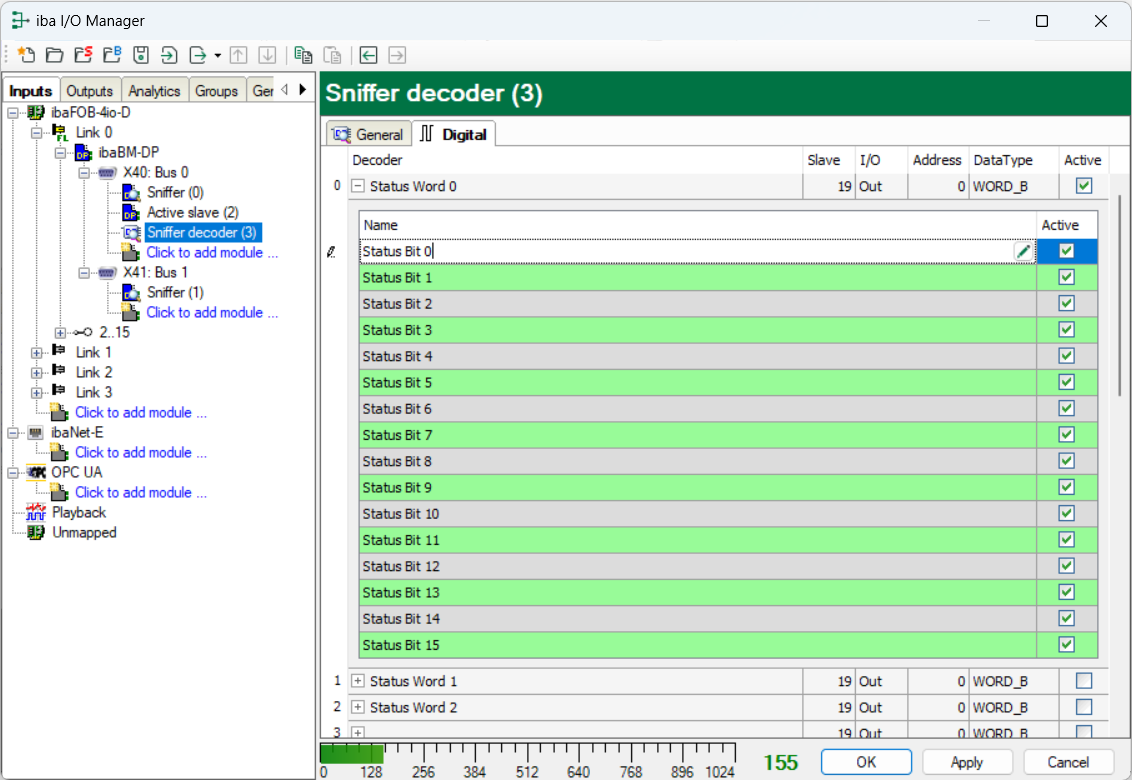Open the General tab of Sniffer decoder
This screenshot has width=1132, height=780.
pos(368,134)
